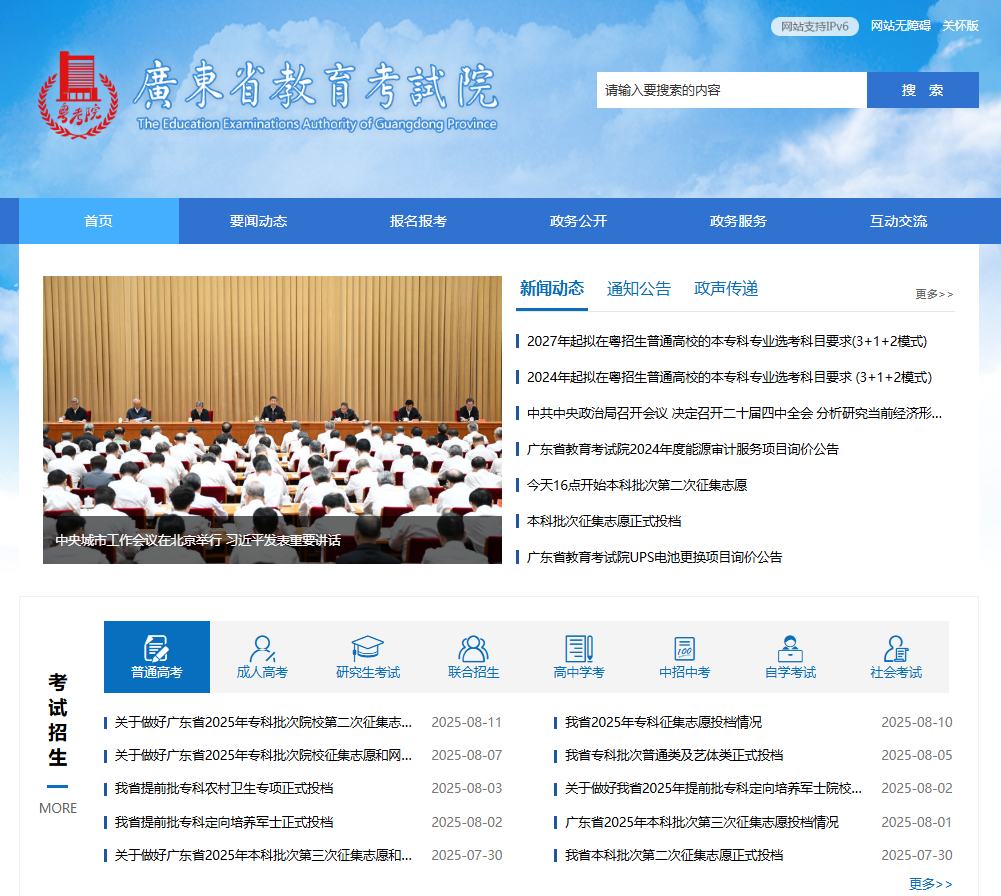Open MORE under 考试招生 heading
Screen dimensions: 1001x896
[58, 808]
